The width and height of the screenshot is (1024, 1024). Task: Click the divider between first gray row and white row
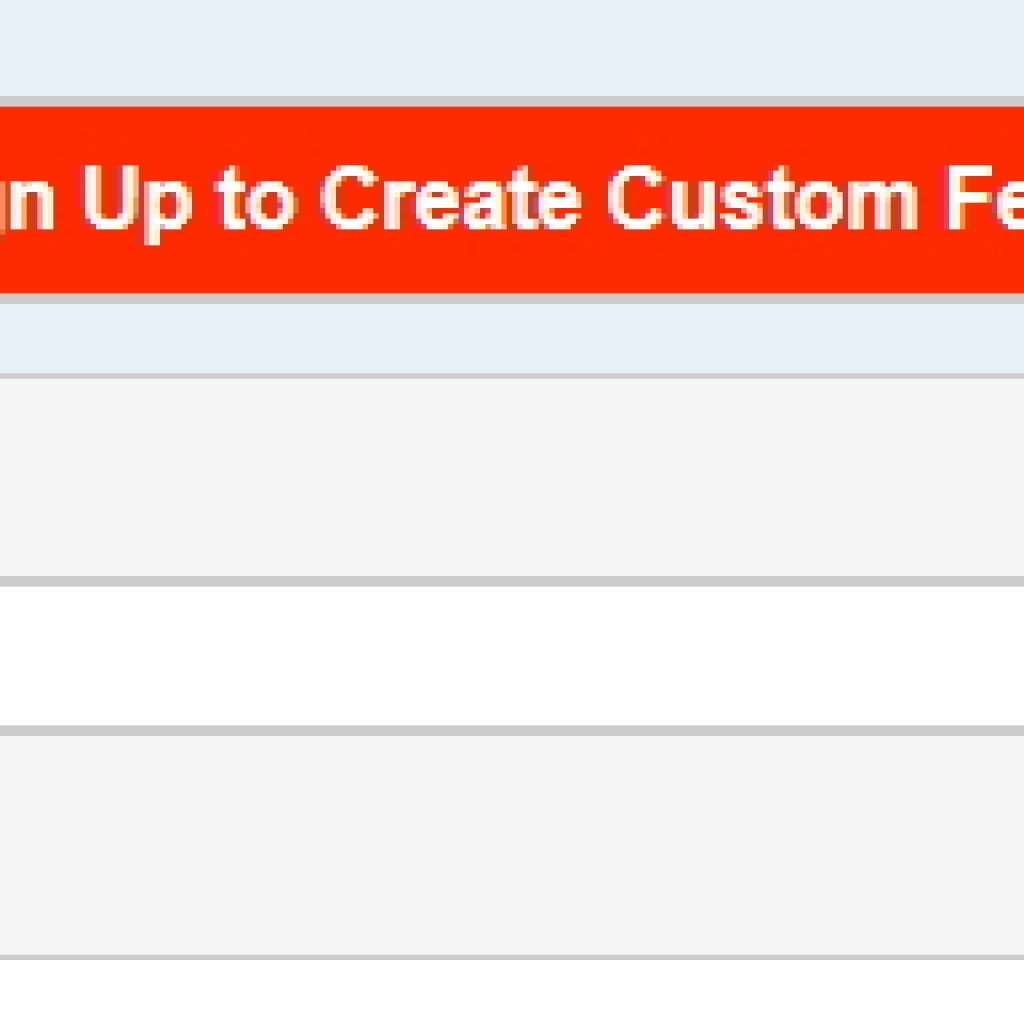[512, 581]
